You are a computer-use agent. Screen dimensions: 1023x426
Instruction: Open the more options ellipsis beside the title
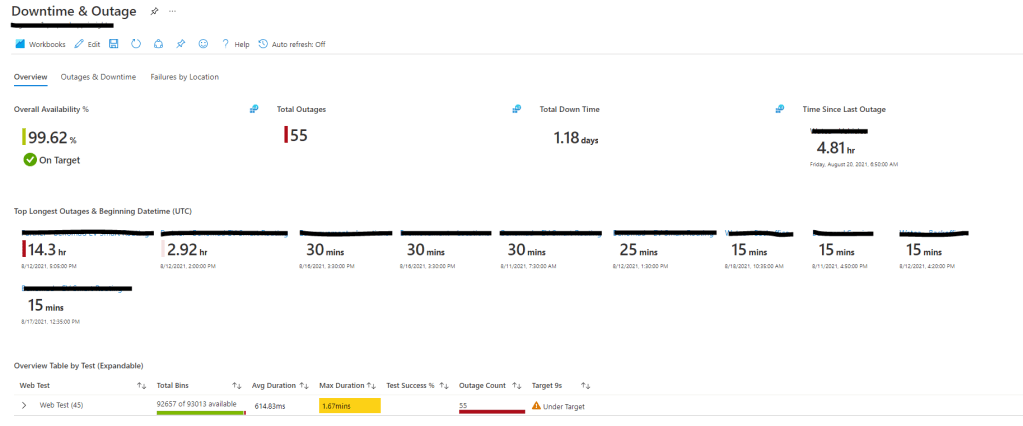172,11
